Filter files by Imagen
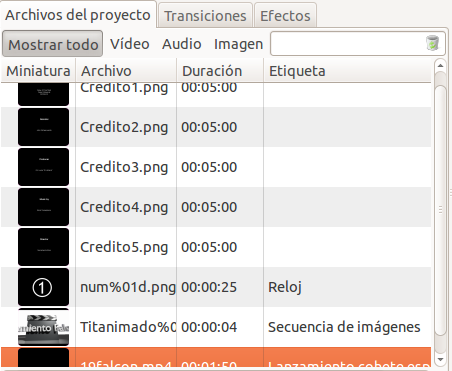 [239, 44]
